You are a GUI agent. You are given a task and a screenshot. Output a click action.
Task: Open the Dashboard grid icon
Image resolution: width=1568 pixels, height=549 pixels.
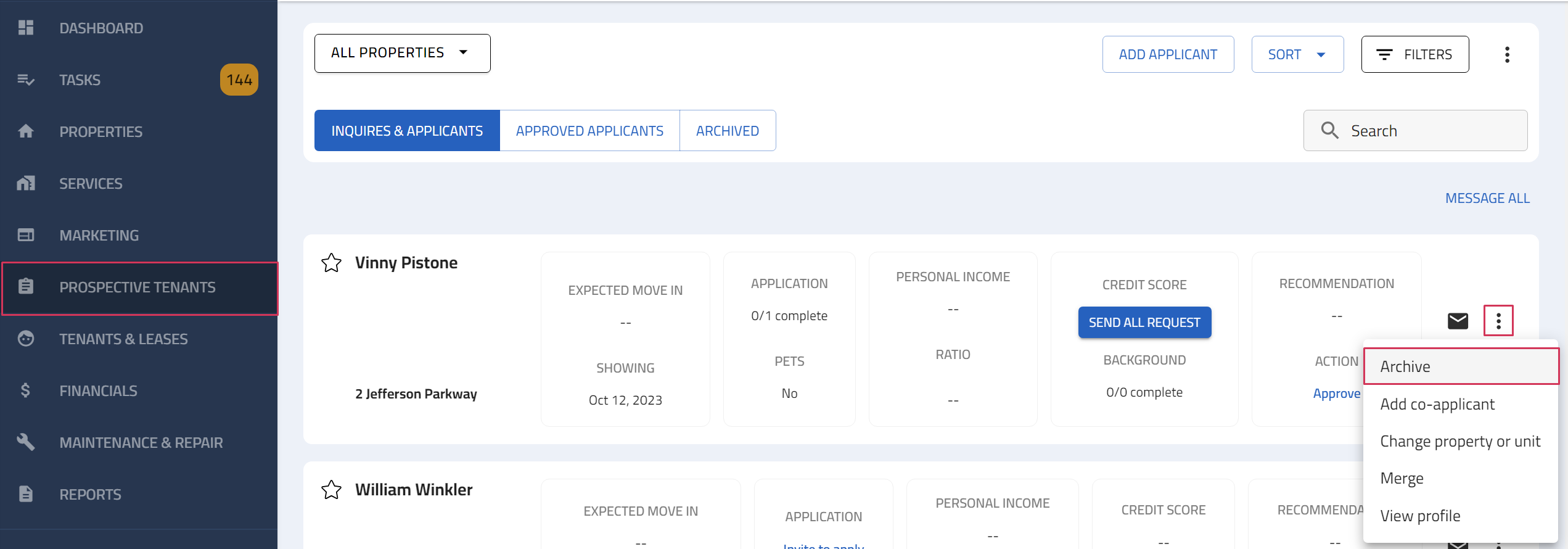pos(26,28)
